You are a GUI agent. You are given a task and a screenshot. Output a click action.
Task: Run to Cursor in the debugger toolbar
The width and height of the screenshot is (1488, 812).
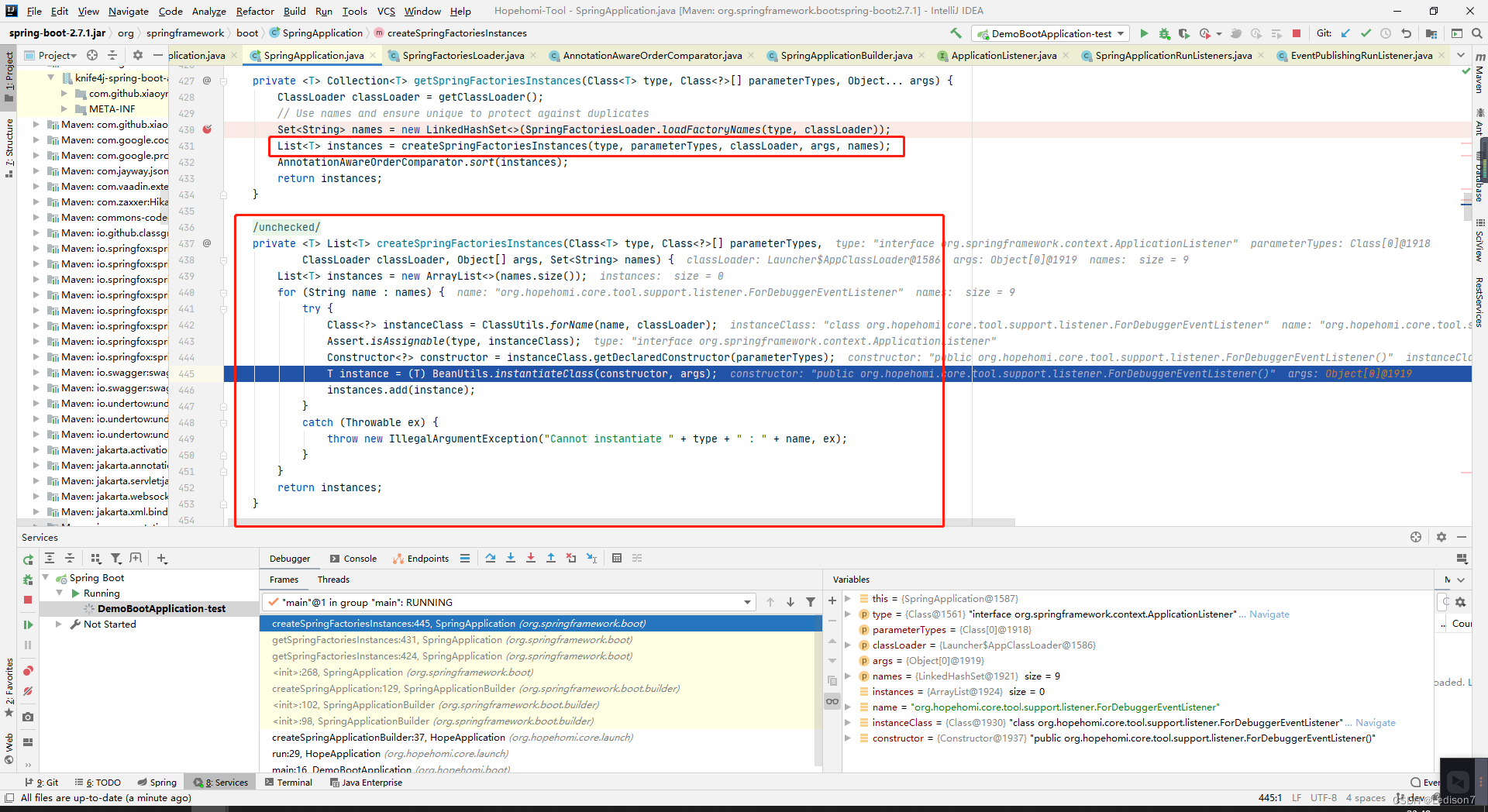(591, 558)
